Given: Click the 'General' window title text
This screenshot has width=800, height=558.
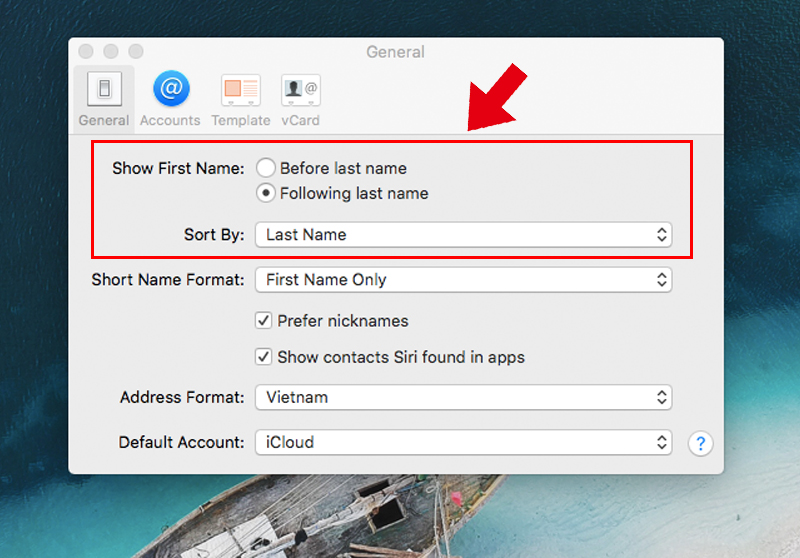Looking at the screenshot, I should click(395, 52).
